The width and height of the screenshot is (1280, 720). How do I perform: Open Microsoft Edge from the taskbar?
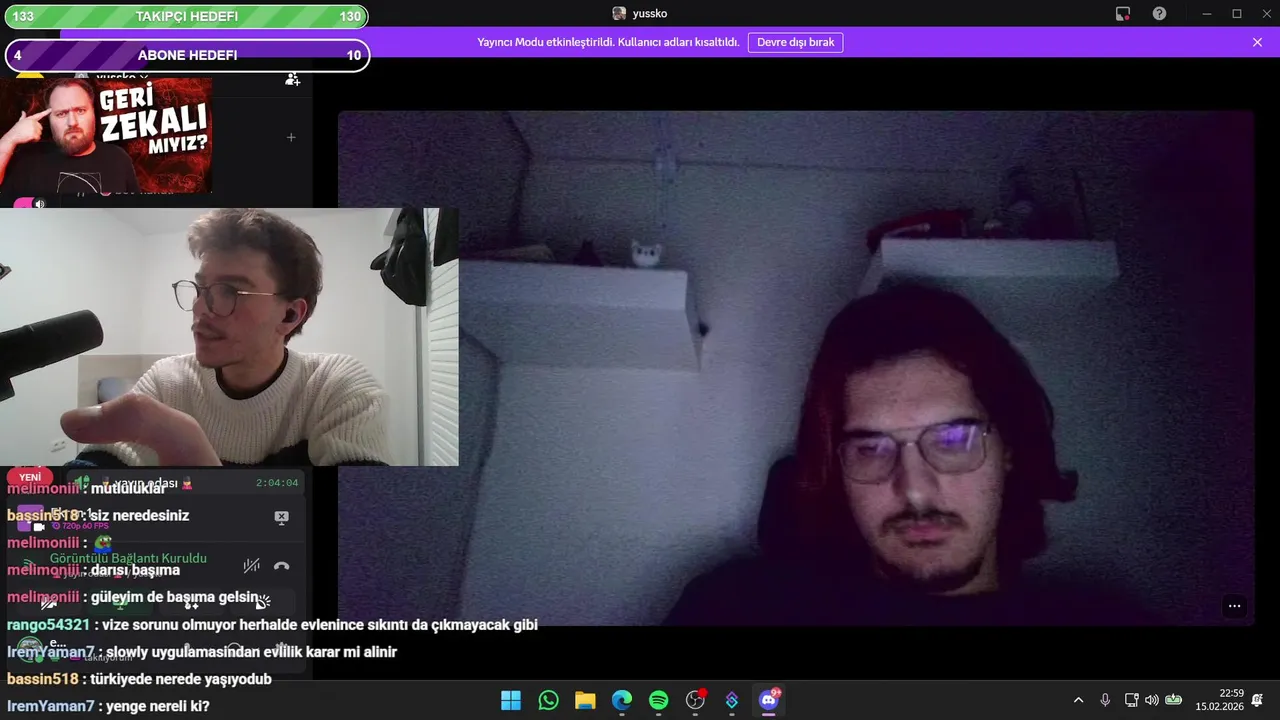(x=622, y=700)
